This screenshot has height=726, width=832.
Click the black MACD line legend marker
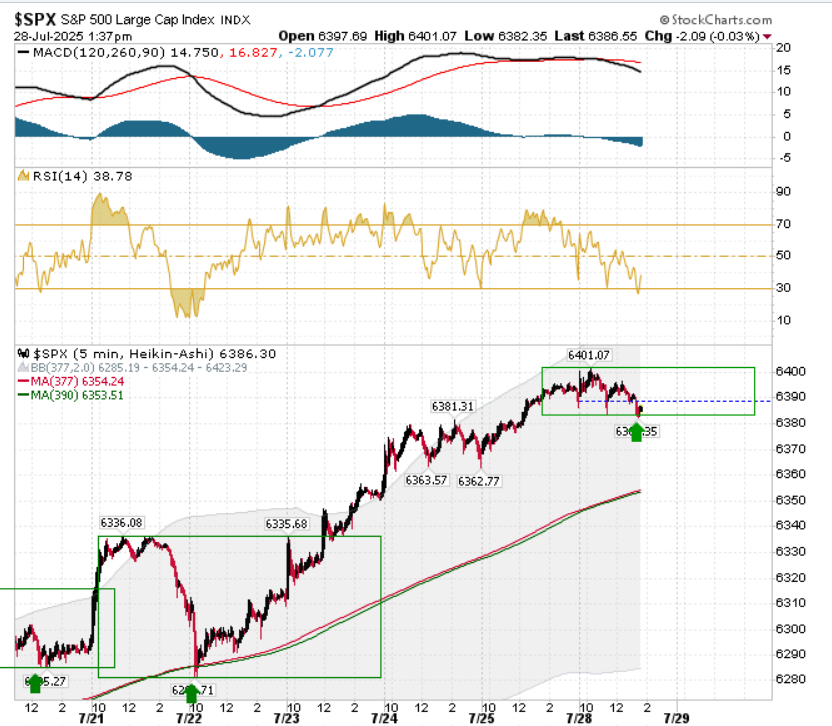click(x=23, y=52)
